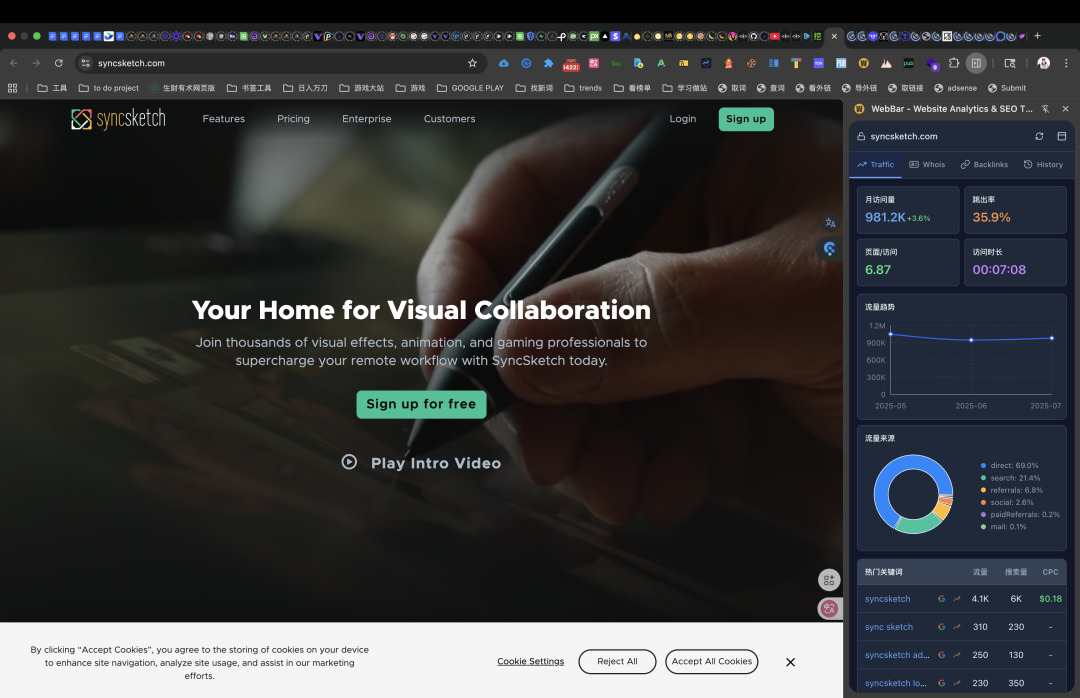Image resolution: width=1080 pixels, height=698 pixels.
Task: Click the direct: 69.0% legend entry
Action: 1009,466
